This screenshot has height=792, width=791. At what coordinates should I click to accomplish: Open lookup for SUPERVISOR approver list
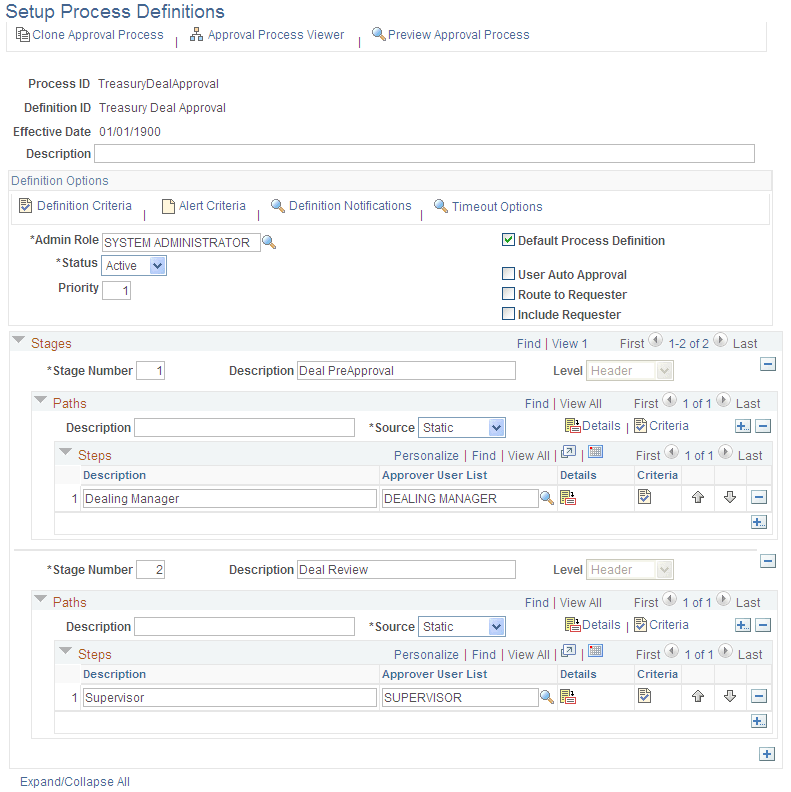click(x=547, y=697)
